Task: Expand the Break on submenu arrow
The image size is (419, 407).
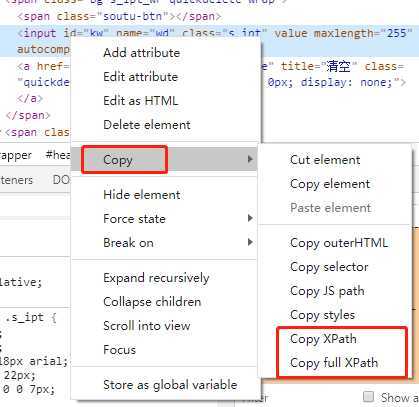Action: [250, 242]
